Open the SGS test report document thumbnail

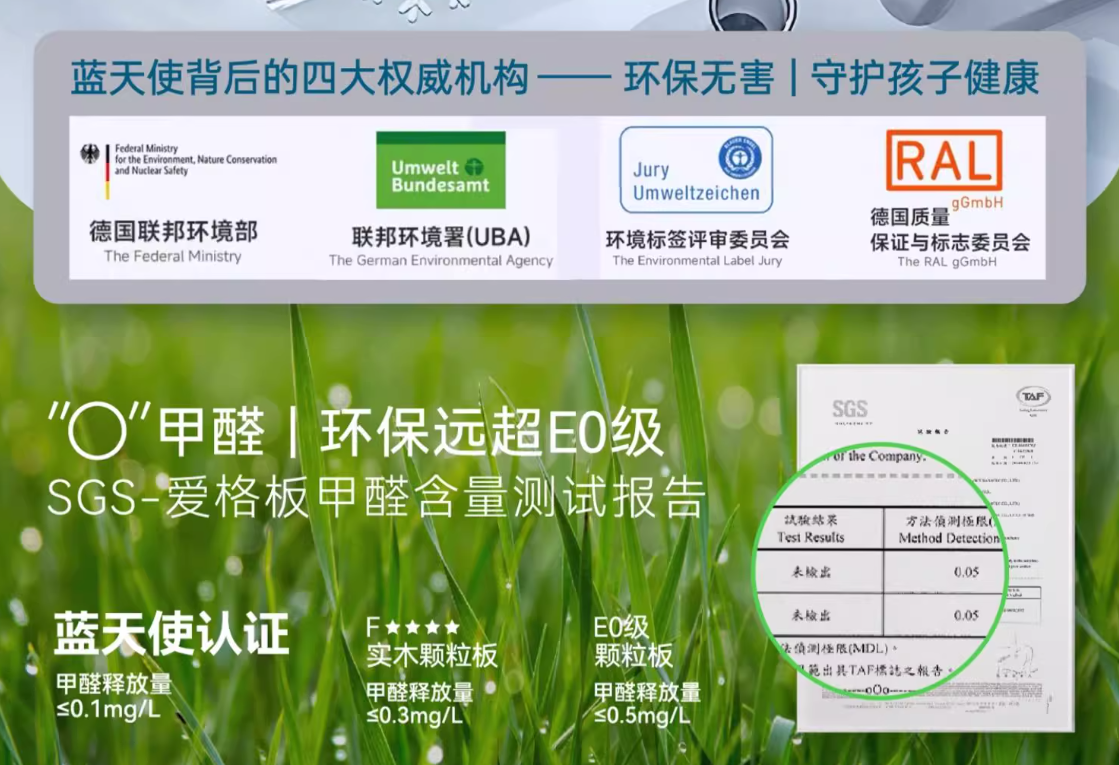coord(935,548)
